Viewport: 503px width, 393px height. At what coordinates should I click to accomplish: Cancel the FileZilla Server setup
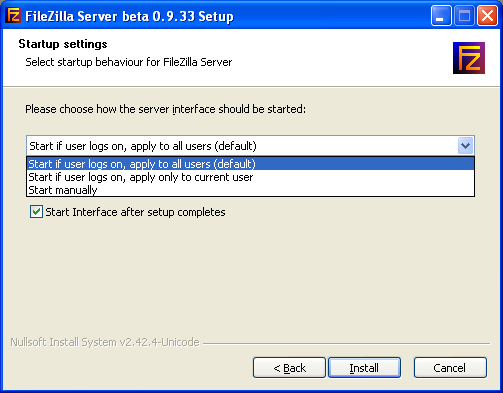click(x=450, y=368)
